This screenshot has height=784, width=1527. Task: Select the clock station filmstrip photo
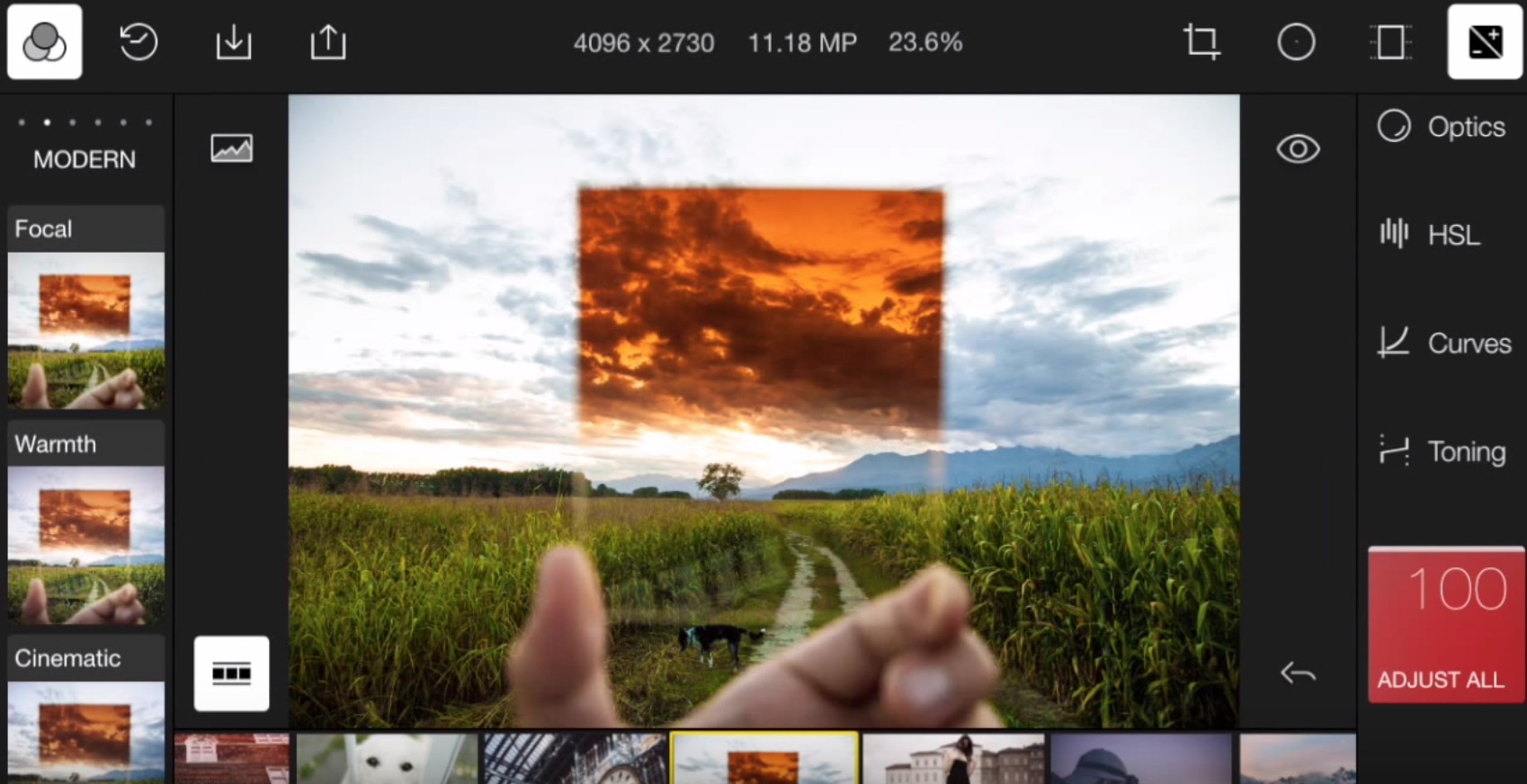click(575, 759)
